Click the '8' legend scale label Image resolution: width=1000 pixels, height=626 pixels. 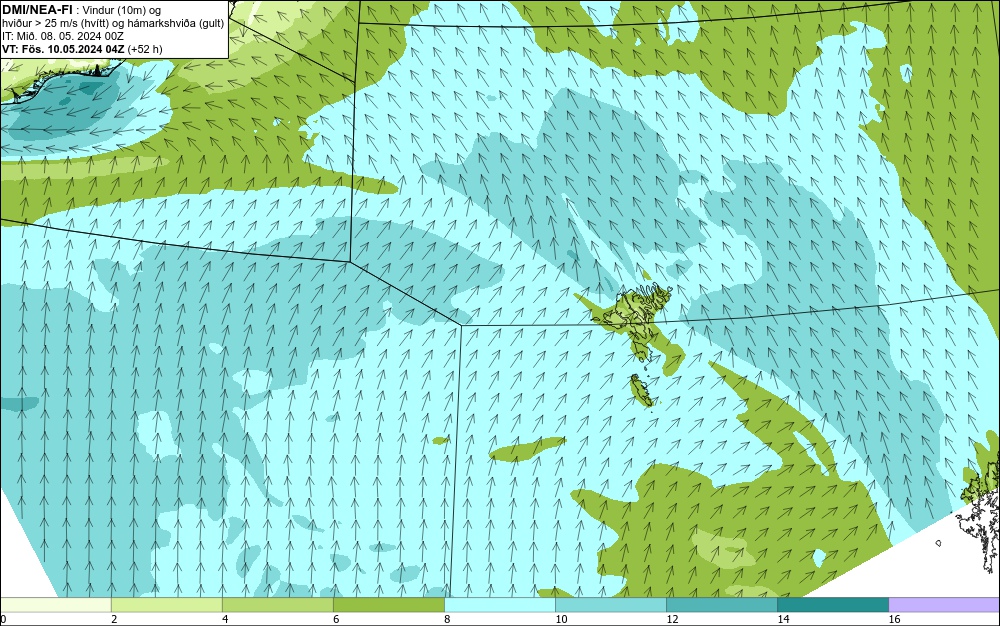447,619
